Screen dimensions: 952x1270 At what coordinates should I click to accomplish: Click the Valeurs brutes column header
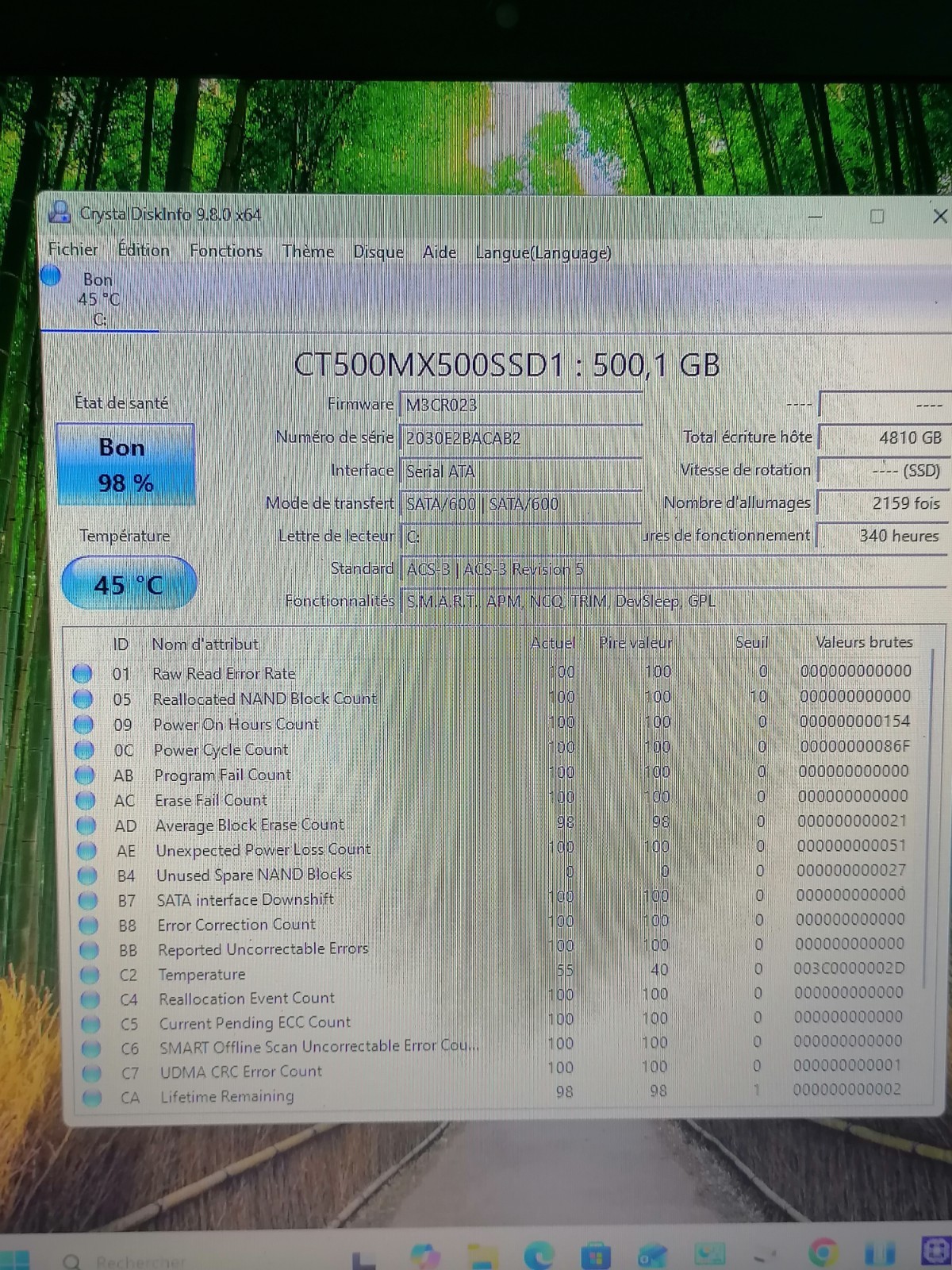coord(864,641)
